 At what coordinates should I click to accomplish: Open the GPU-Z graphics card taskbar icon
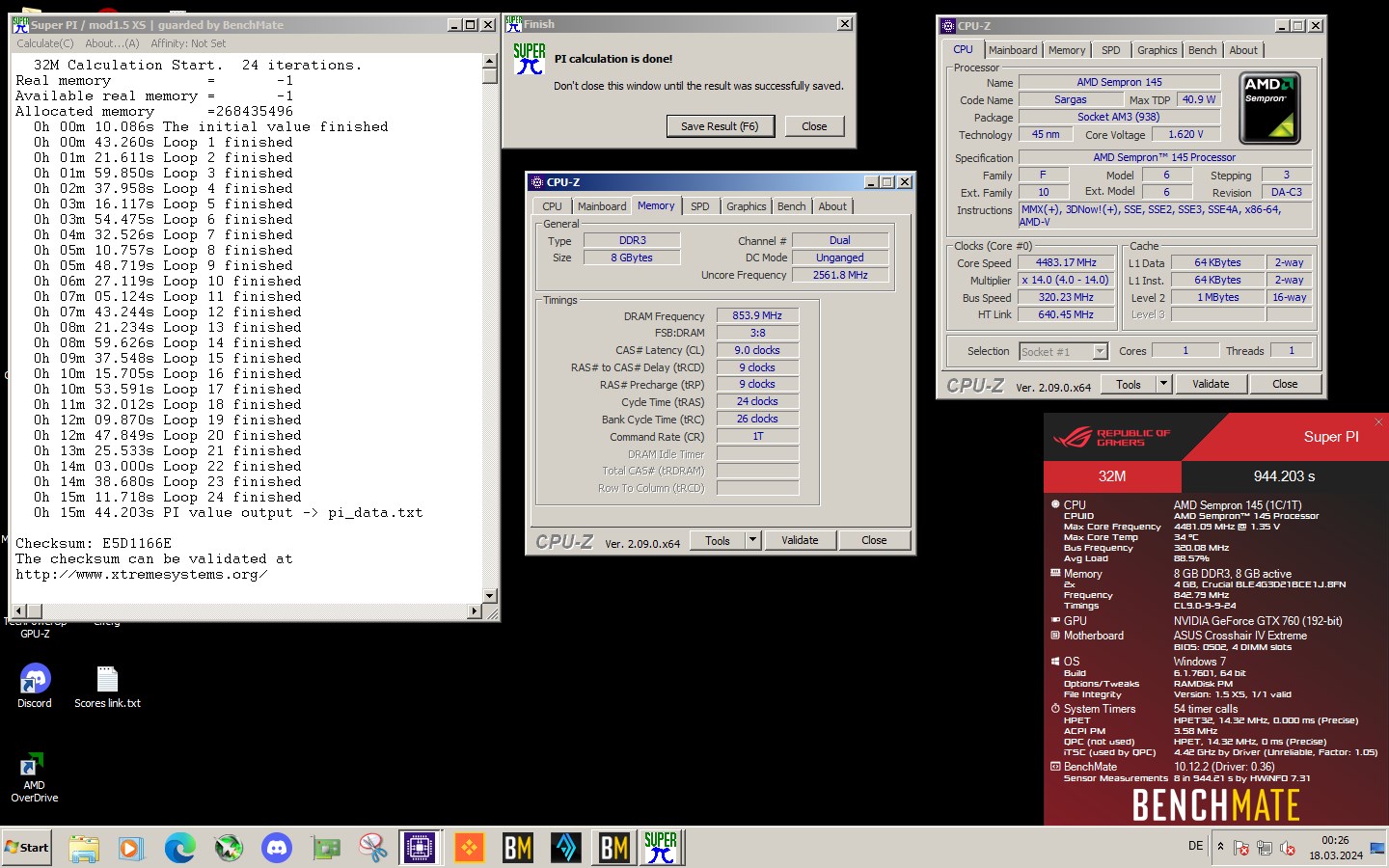[326, 848]
